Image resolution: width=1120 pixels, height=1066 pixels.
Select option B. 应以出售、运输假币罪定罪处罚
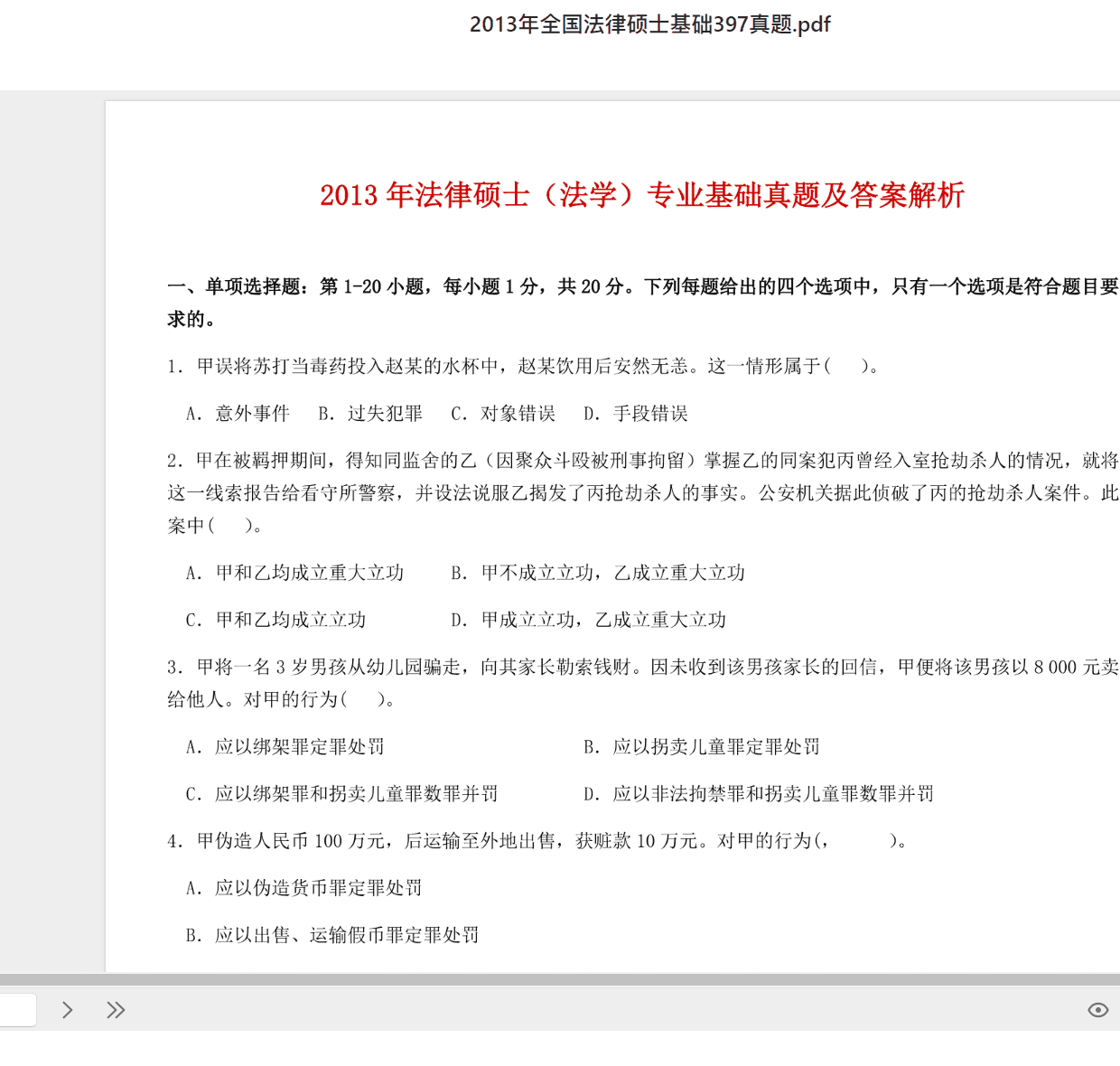(332, 935)
